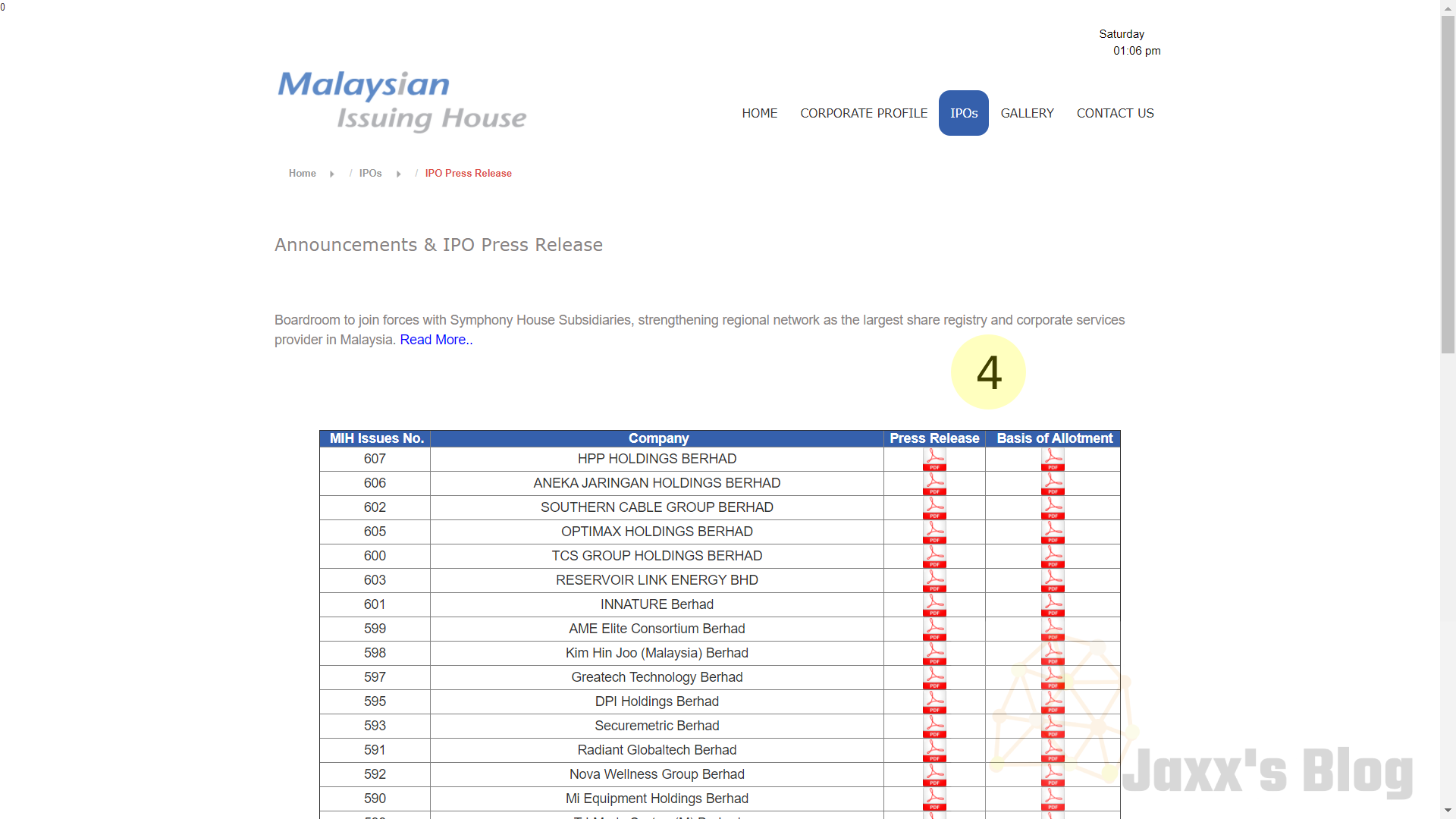Viewport: 1456px width, 819px height.
Task: Open Mi Equipment Holdings press release PDF
Action: 934,799
